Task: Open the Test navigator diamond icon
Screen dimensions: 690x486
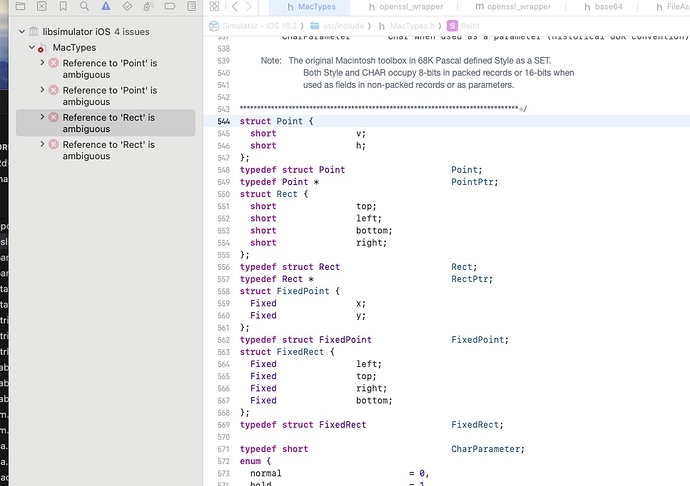Action: [127, 6]
